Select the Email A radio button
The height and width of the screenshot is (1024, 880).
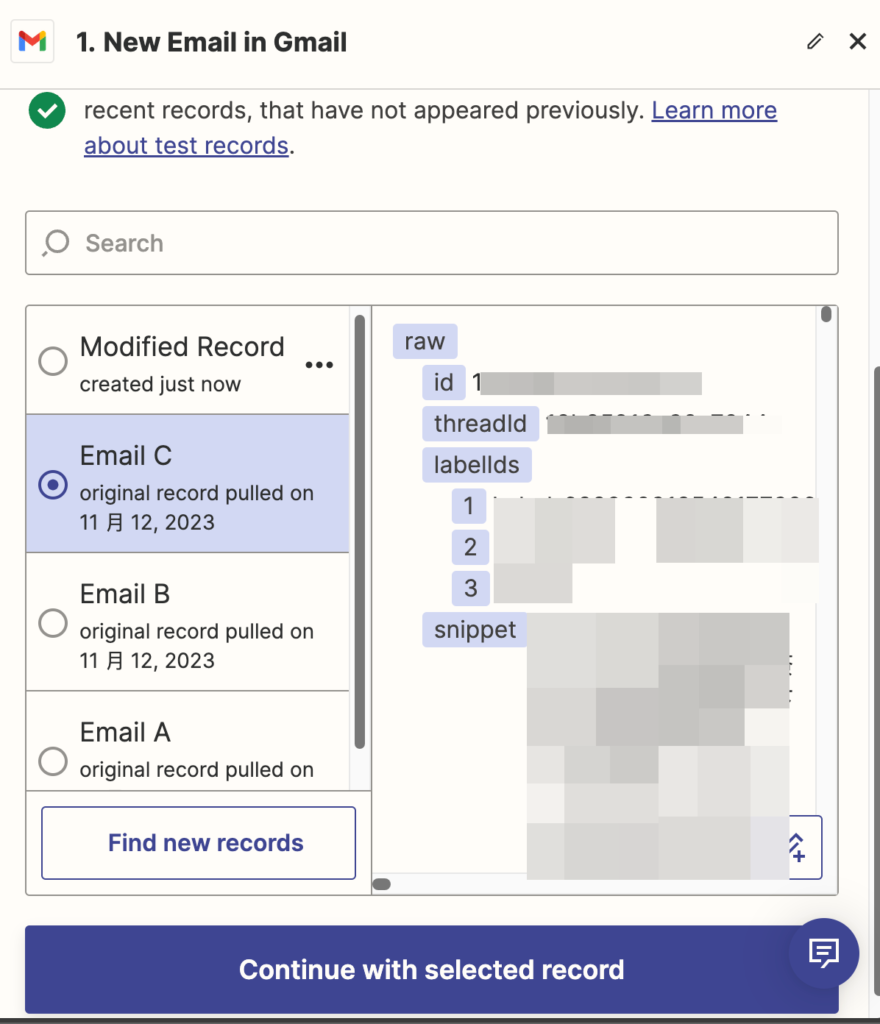click(53, 761)
